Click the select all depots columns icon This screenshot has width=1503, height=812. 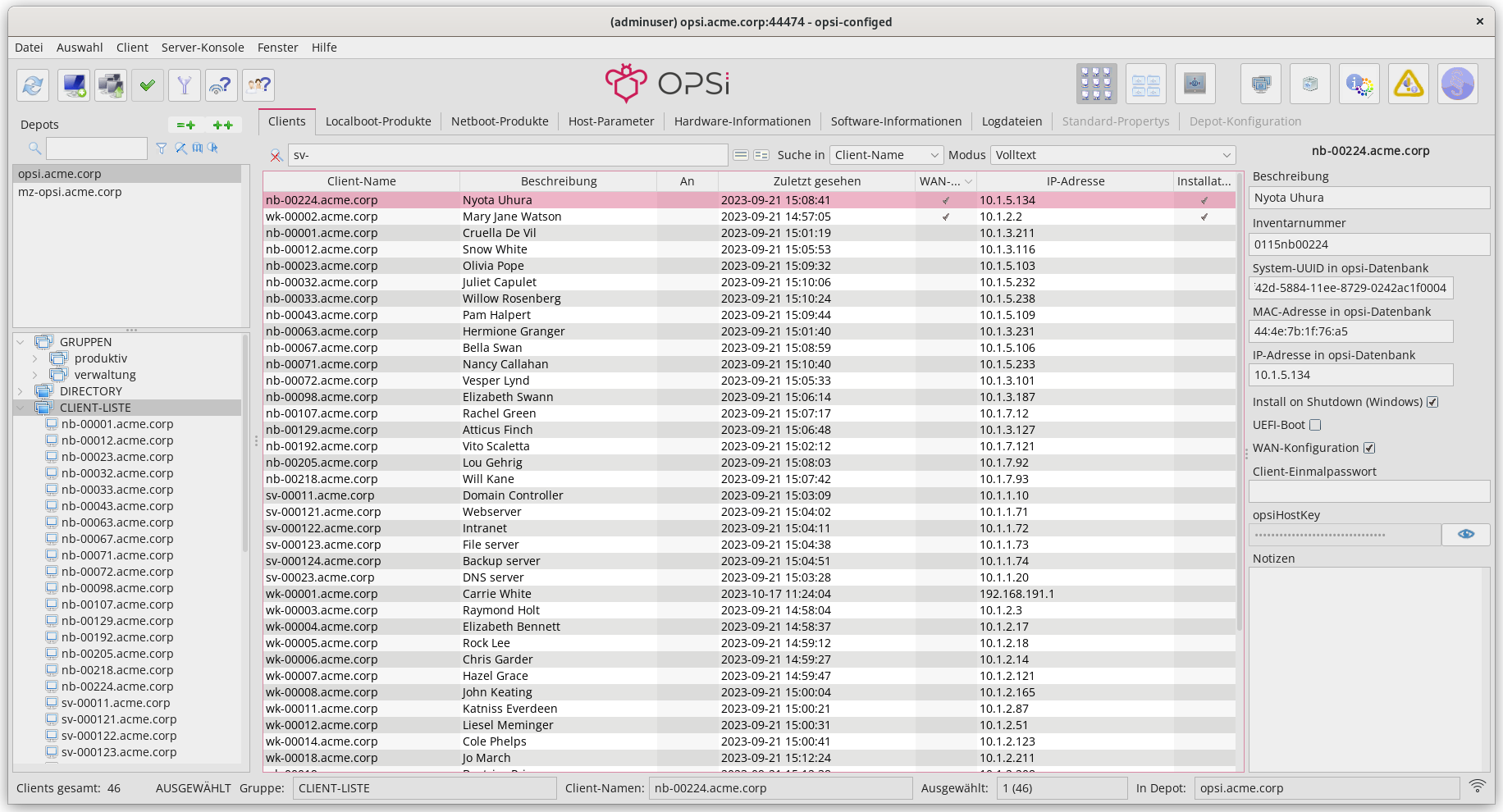[x=198, y=148]
